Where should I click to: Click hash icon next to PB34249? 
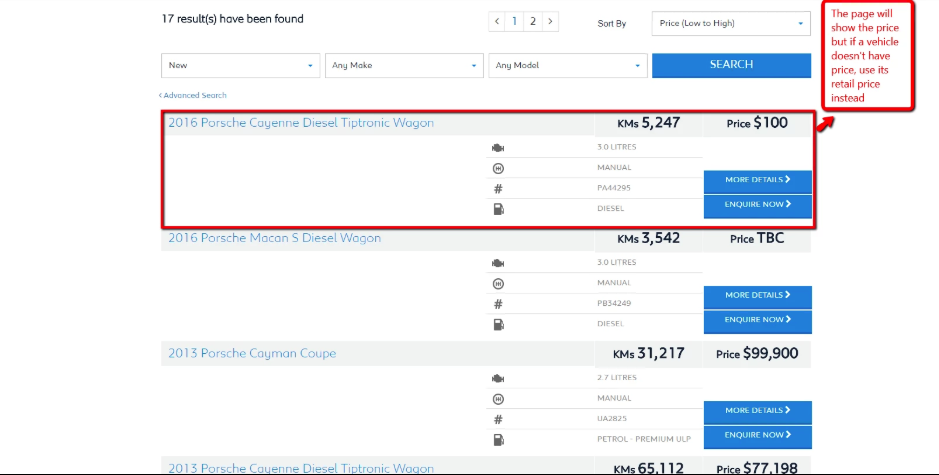[x=498, y=304]
